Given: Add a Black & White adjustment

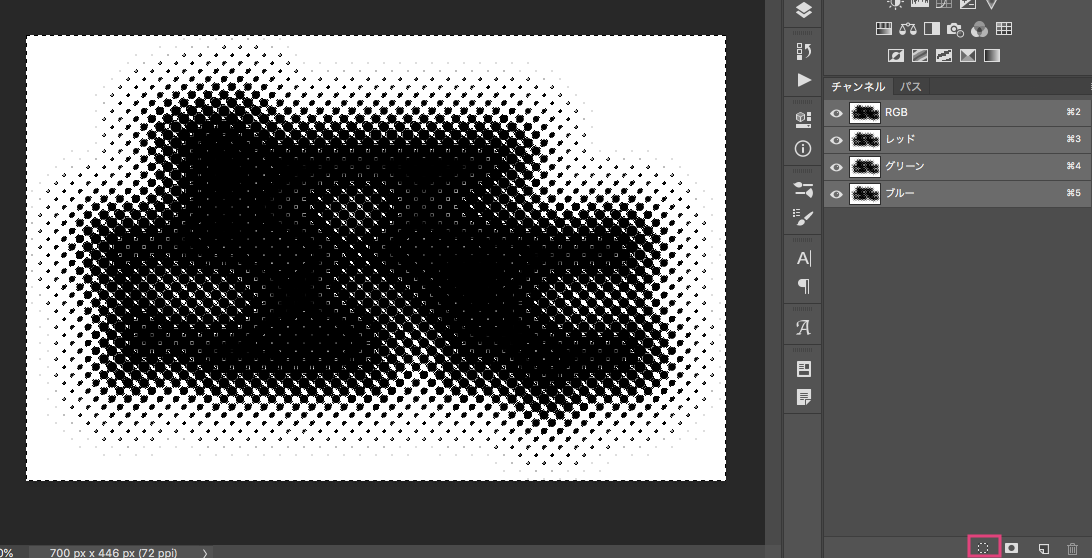Looking at the screenshot, I should [931, 29].
